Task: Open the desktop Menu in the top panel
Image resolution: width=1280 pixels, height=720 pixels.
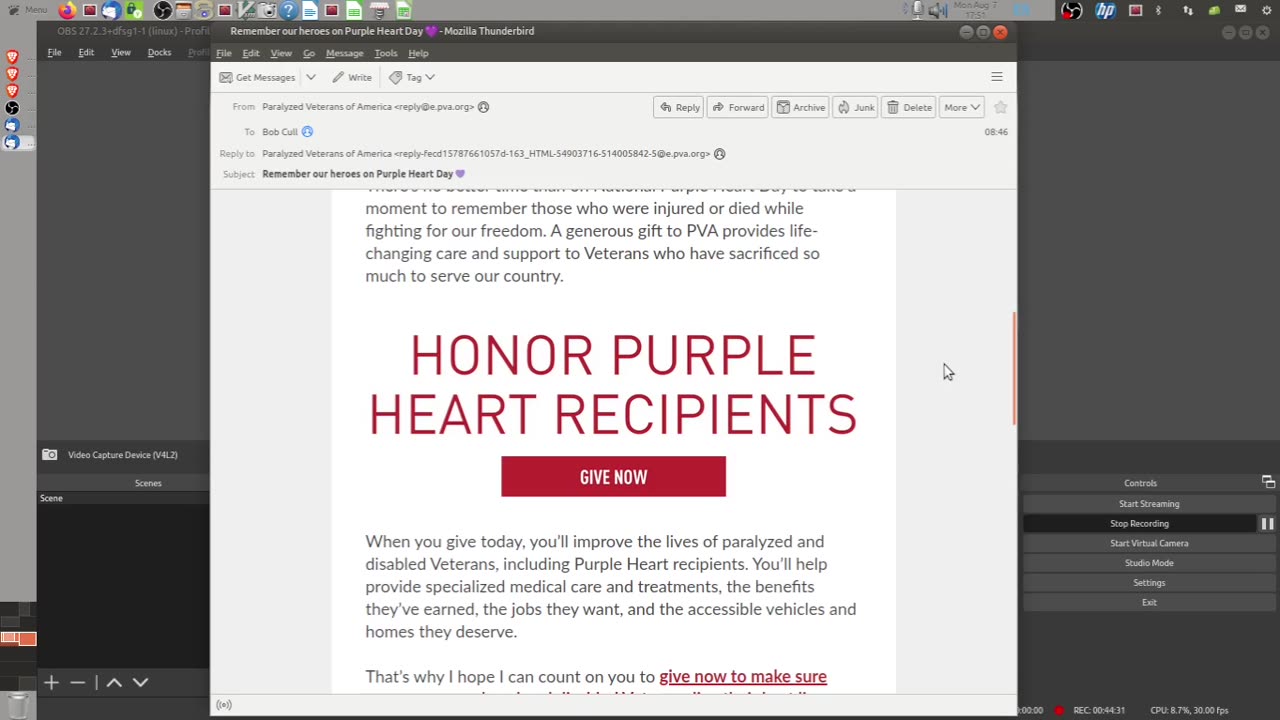Action: [x=27, y=10]
